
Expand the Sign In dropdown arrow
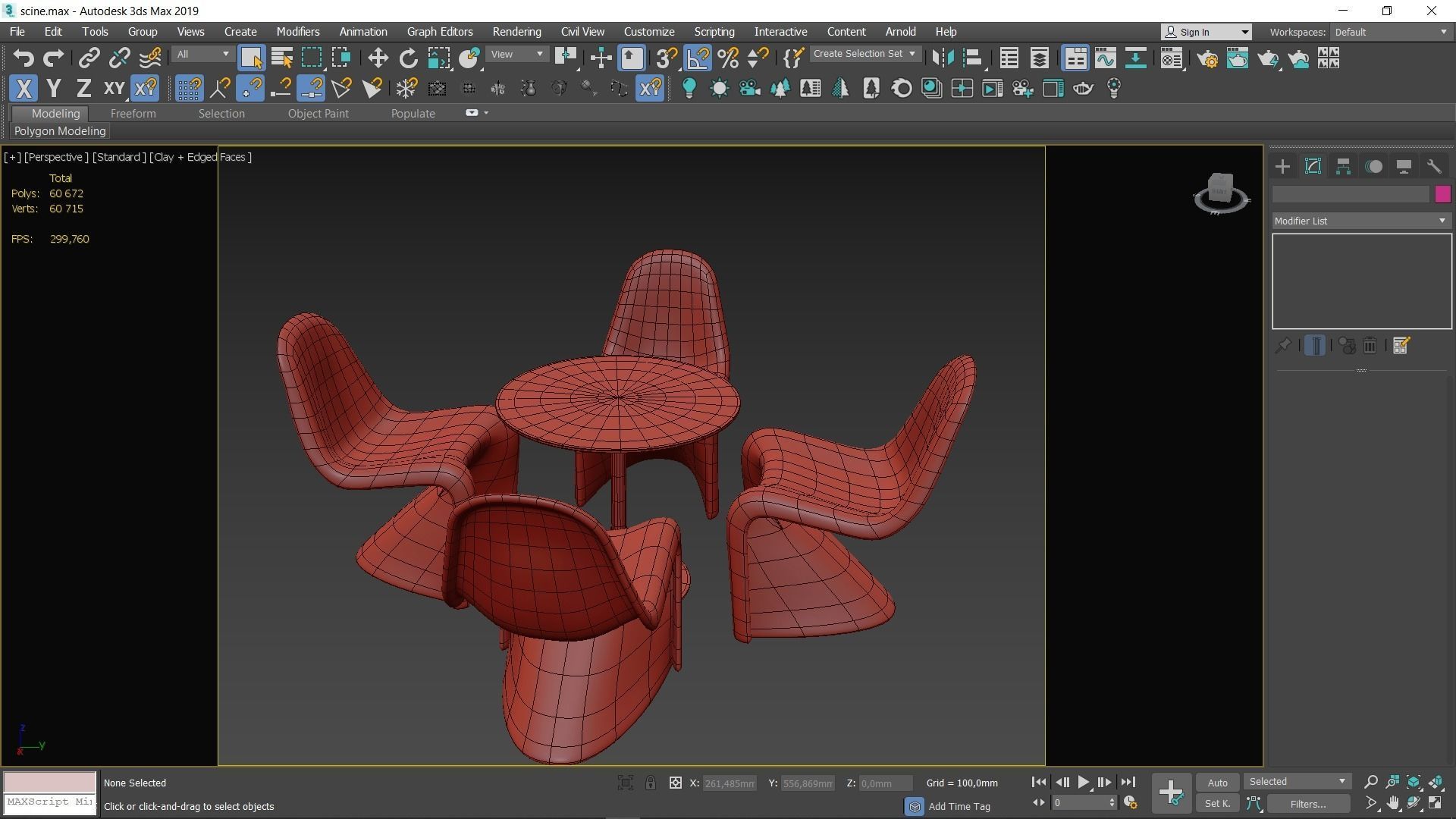(x=1244, y=32)
